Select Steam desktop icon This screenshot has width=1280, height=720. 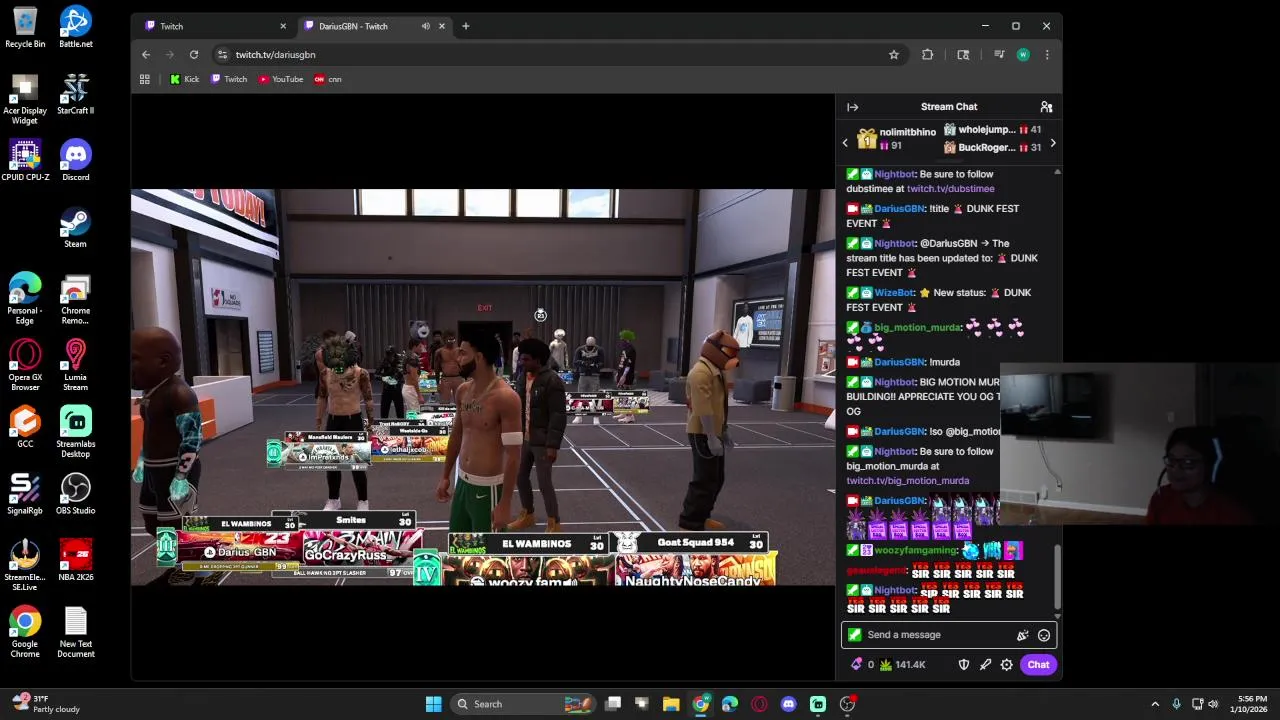click(x=76, y=228)
